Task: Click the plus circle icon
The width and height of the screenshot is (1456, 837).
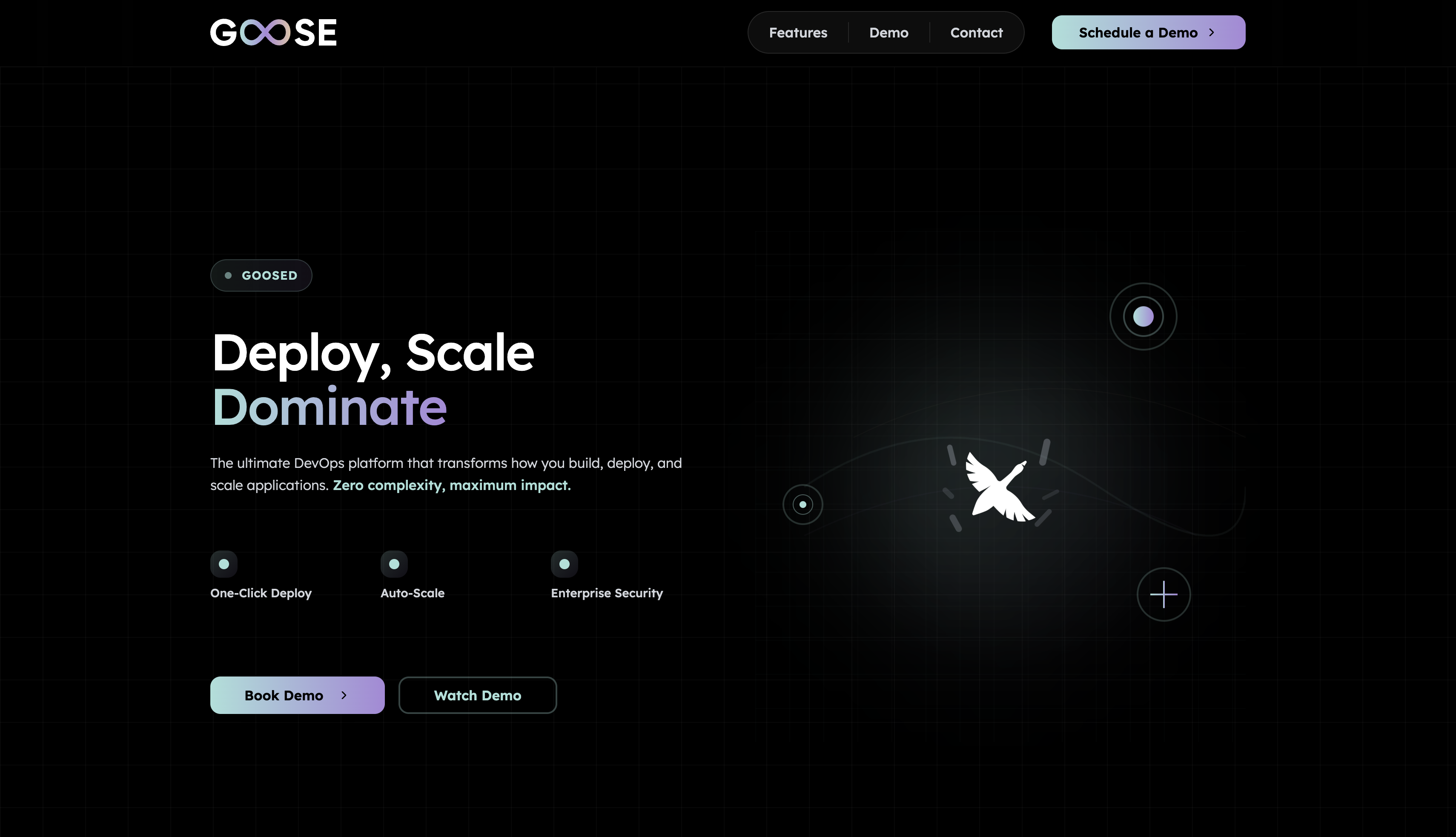Action: point(1164,594)
